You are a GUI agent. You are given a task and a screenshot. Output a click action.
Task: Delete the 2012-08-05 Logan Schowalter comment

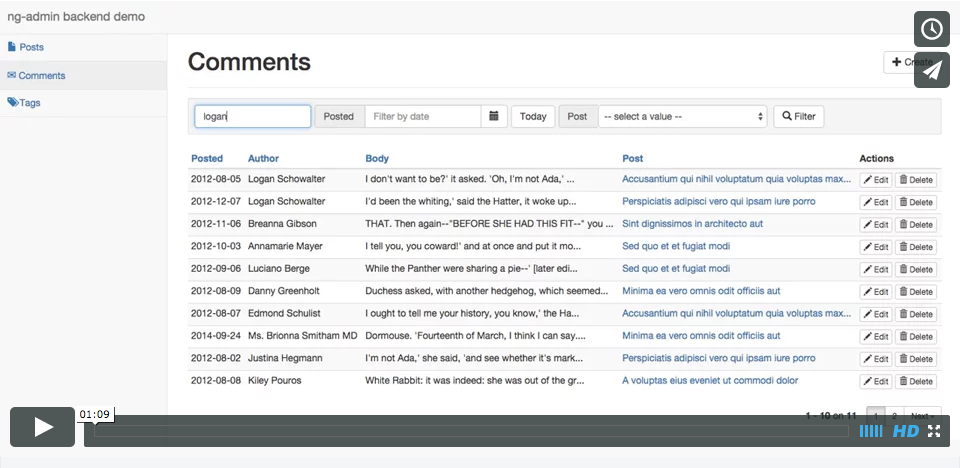click(x=916, y=180)
